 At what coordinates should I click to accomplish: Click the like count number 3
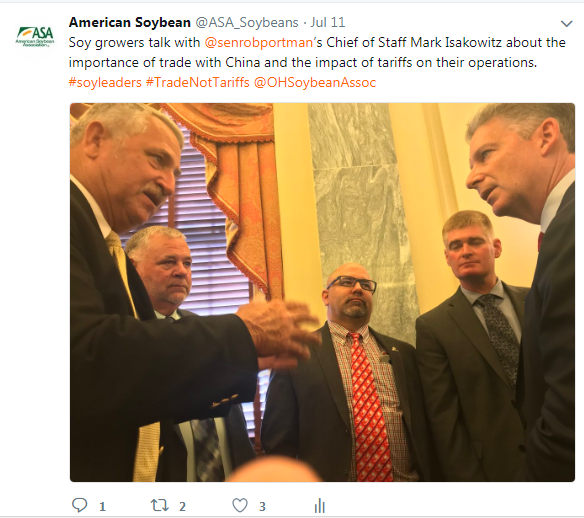(x=262, y=506)
